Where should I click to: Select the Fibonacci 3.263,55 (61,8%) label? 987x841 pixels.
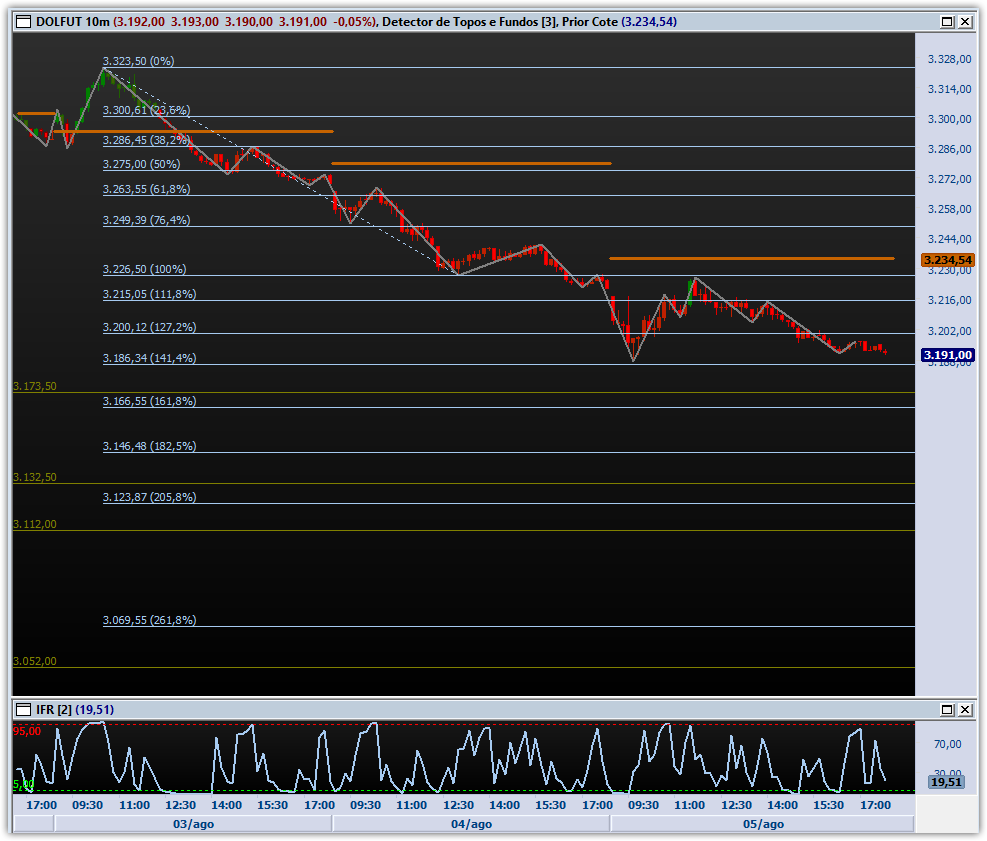147,189
